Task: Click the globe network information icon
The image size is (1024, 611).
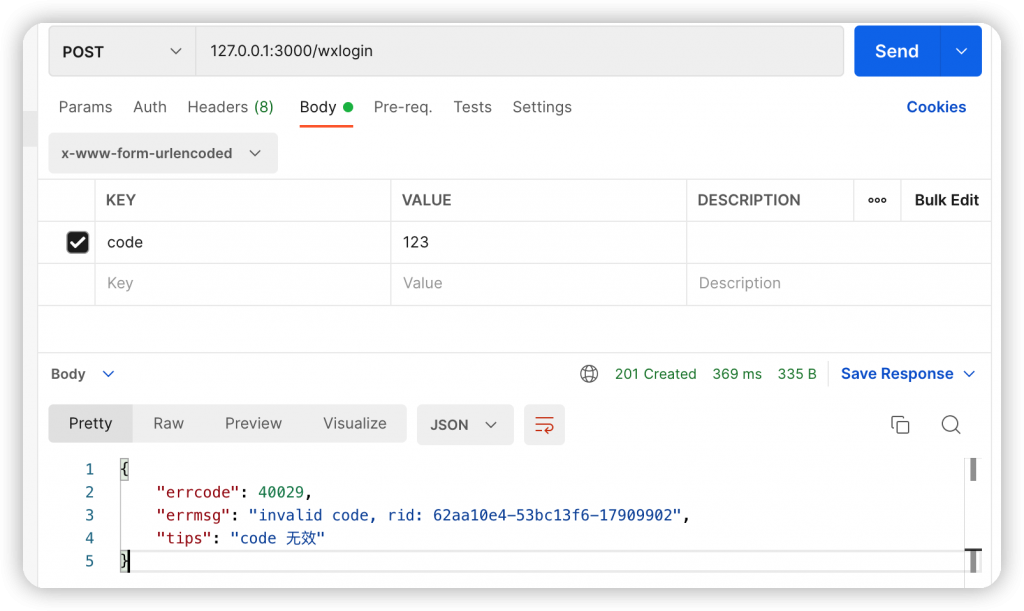Action: coord(589,374)
